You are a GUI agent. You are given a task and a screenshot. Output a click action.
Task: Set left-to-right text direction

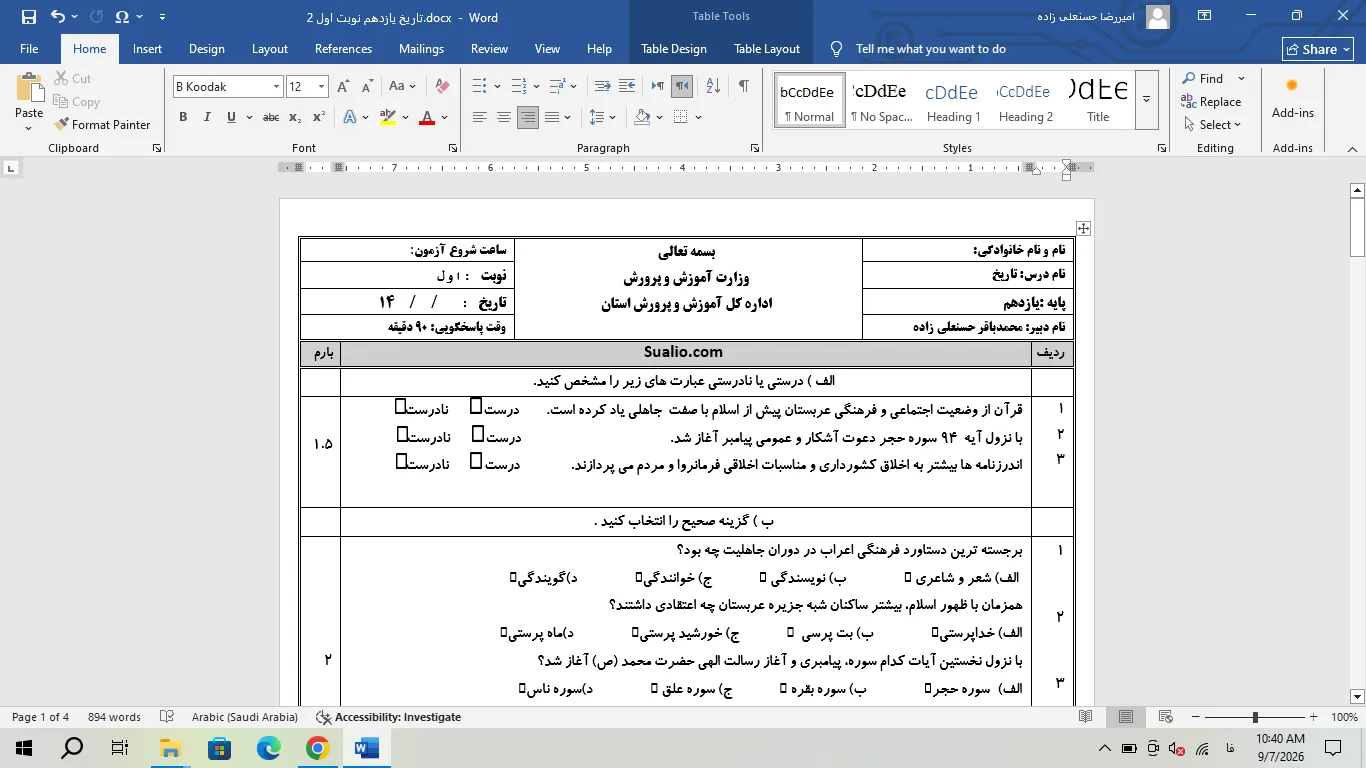point(660,87)
